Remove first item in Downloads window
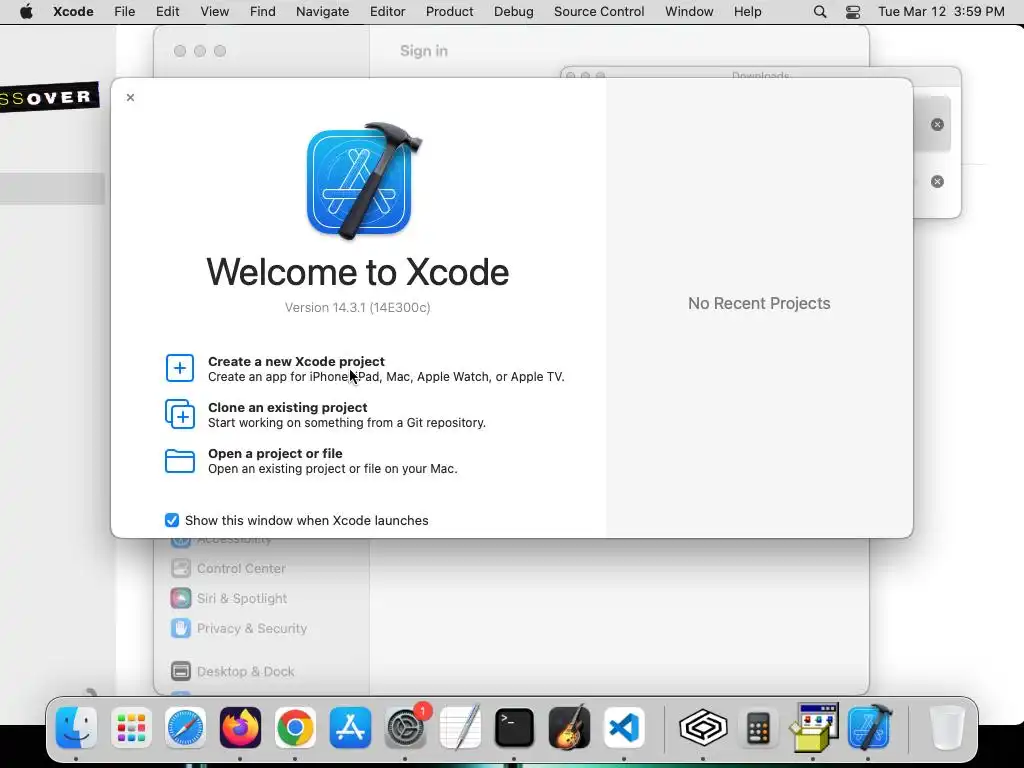1024x768 pixels. coord(937,125)
